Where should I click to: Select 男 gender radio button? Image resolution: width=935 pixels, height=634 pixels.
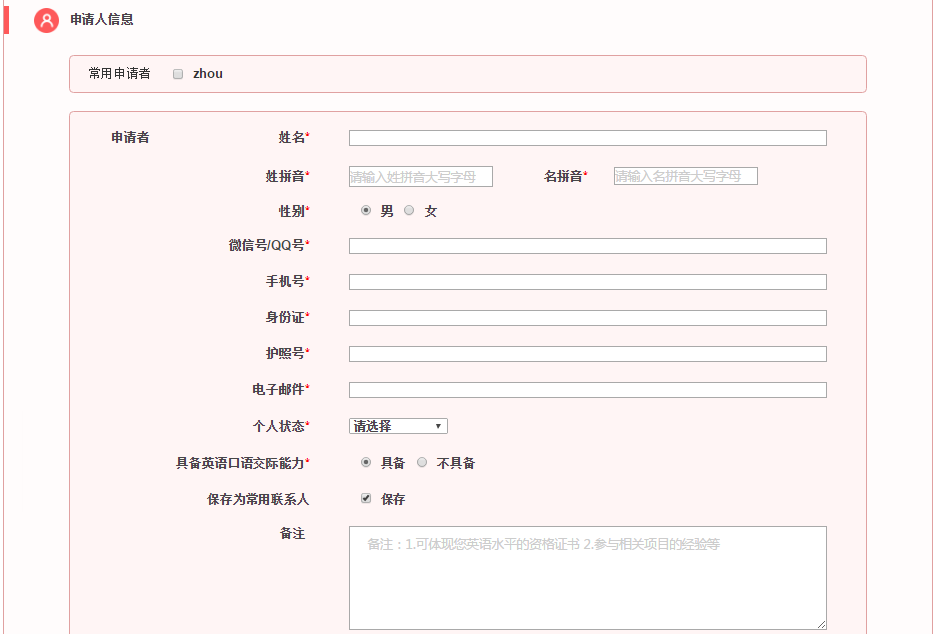point(366,211)
